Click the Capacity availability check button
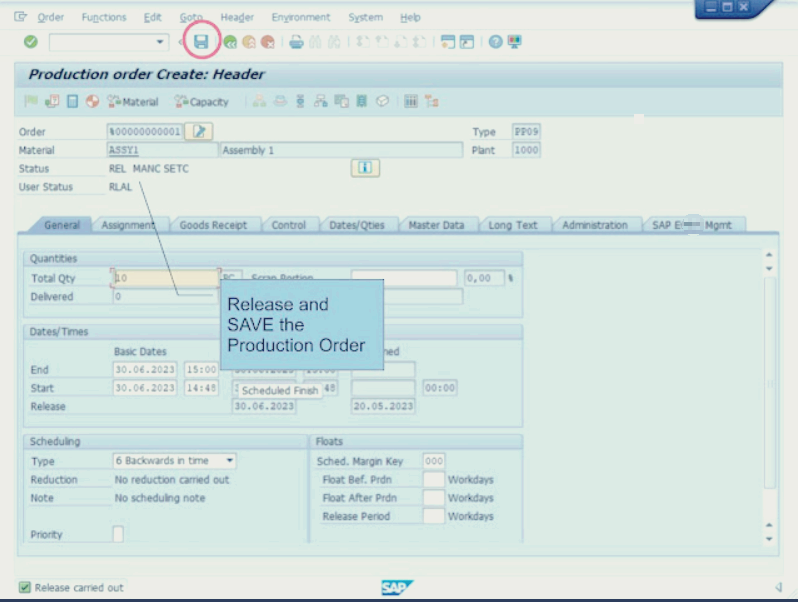This screenshot has width=798, height=602. coord(202,102)
